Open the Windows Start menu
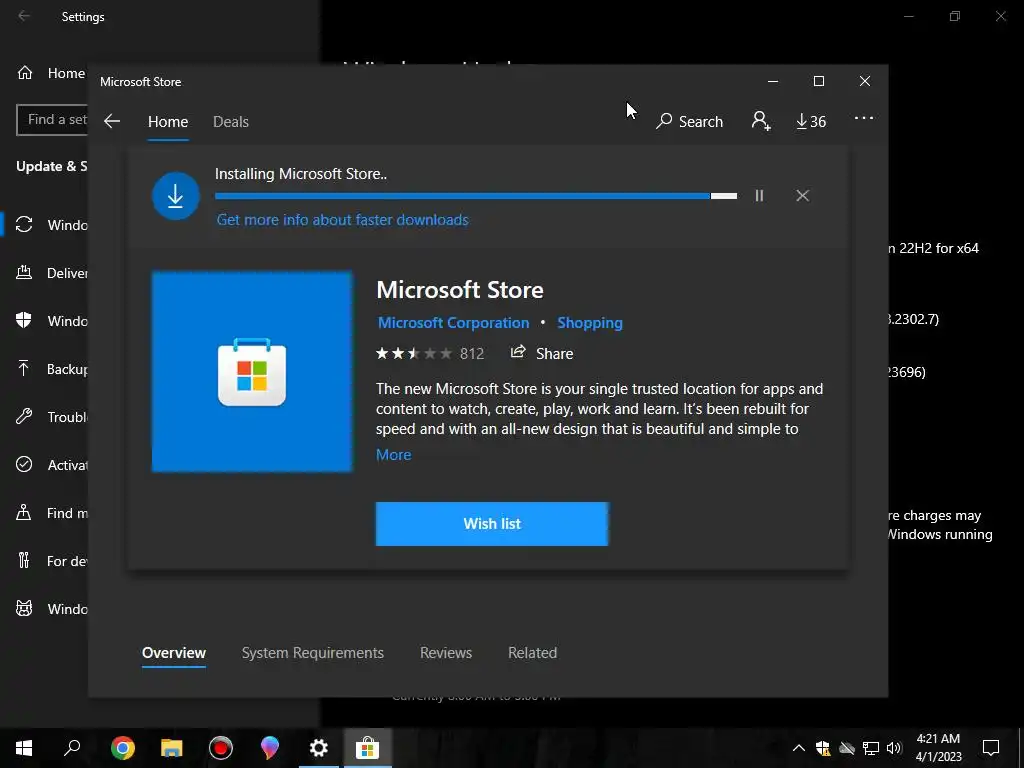Image resolution: width=1024 pixels, height=768 pixels. click(x=24, y=748)
